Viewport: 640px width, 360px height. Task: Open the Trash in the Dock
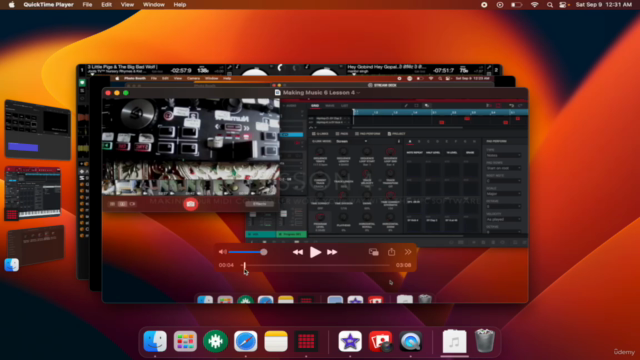point(484,341)
